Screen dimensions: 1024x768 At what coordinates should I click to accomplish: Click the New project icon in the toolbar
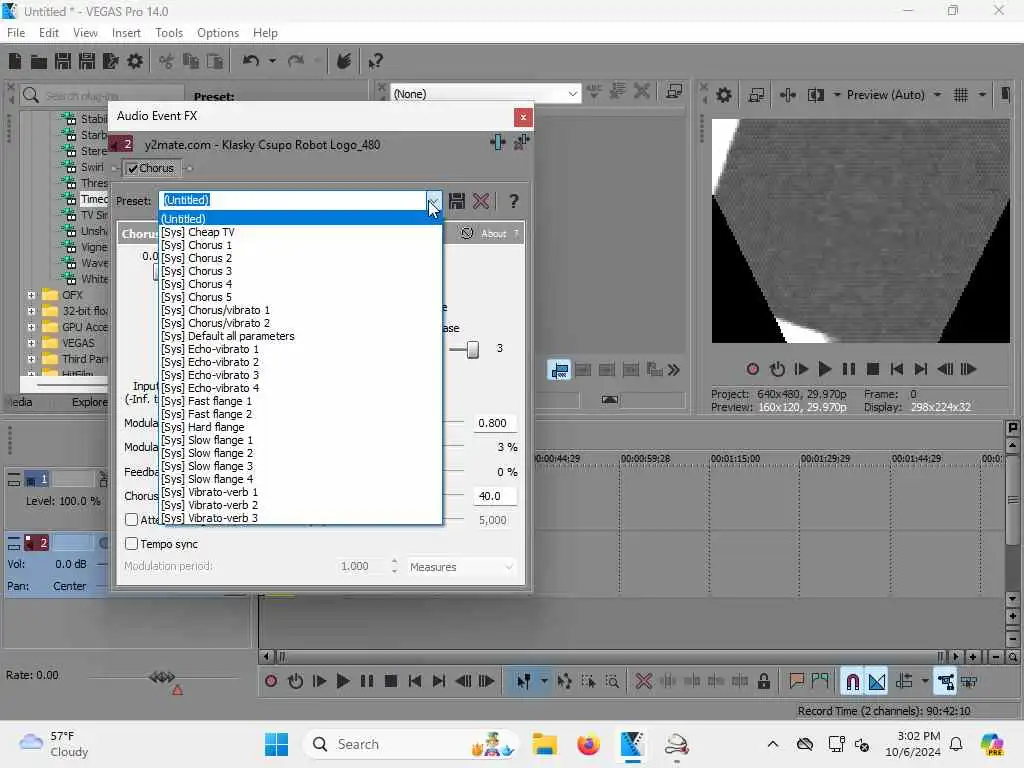tap(14, 61)
